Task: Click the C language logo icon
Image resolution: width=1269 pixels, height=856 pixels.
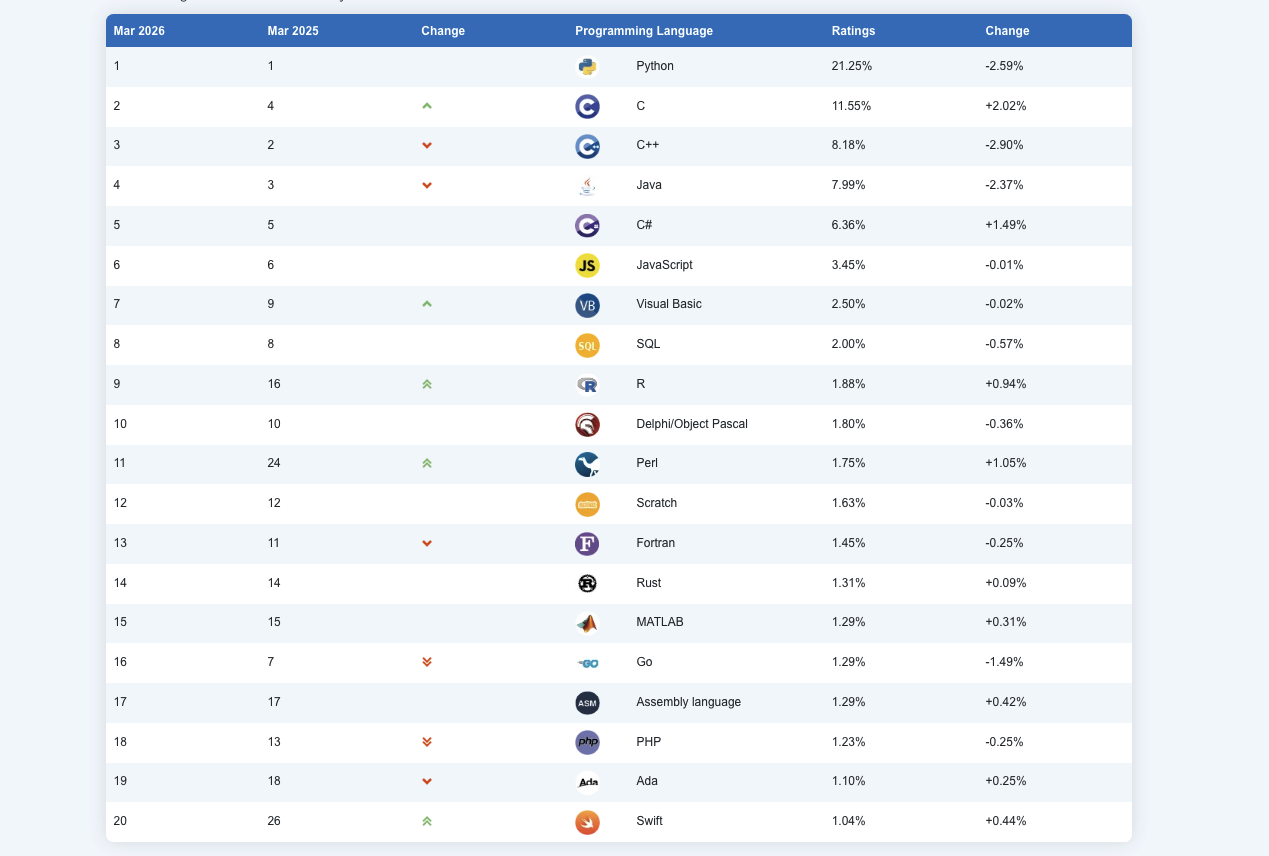Action: coord(588,107)
